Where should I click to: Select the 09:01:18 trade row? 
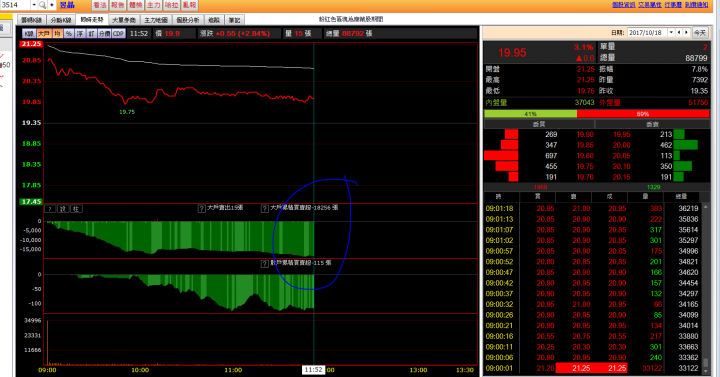[592, 208]
